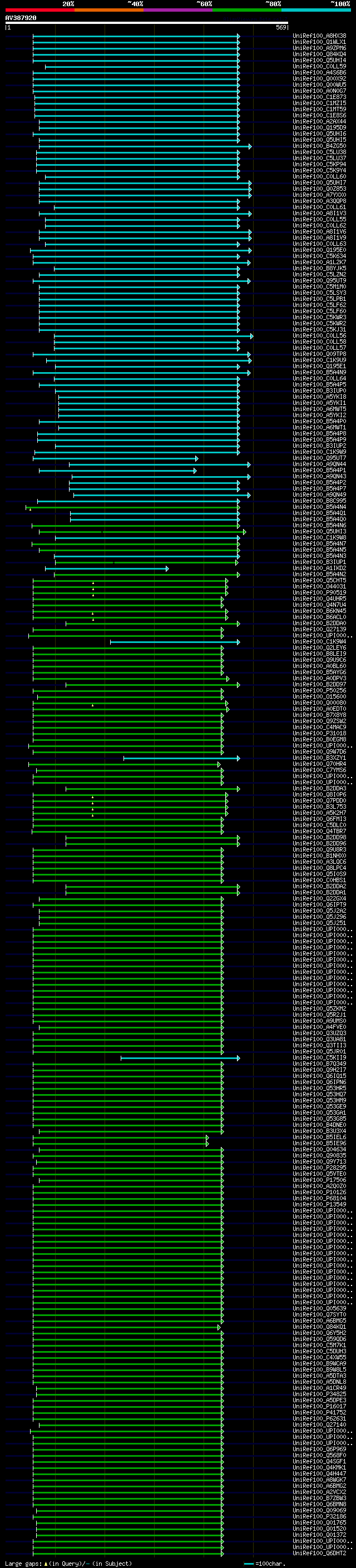Select hit label UniRef100_Q6DHT2
Image resolution: width=356 pixels, height=1568 pixels.
319,1554
